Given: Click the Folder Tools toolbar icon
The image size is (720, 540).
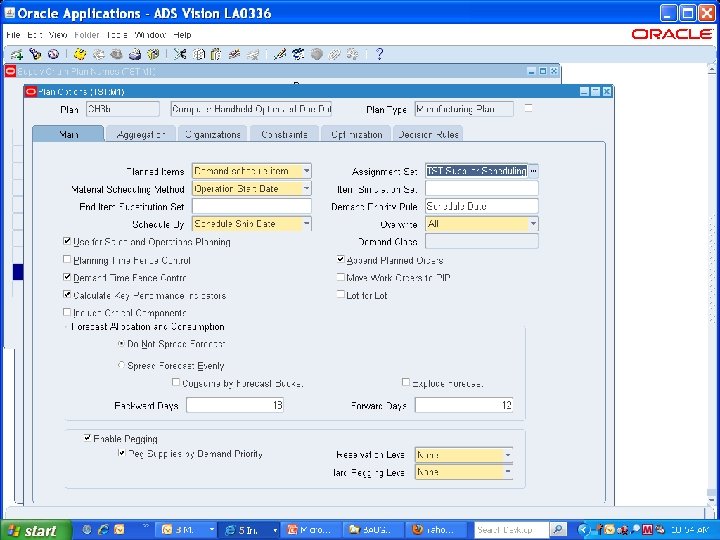Looking at the screenshot, I should pos(353,55).
